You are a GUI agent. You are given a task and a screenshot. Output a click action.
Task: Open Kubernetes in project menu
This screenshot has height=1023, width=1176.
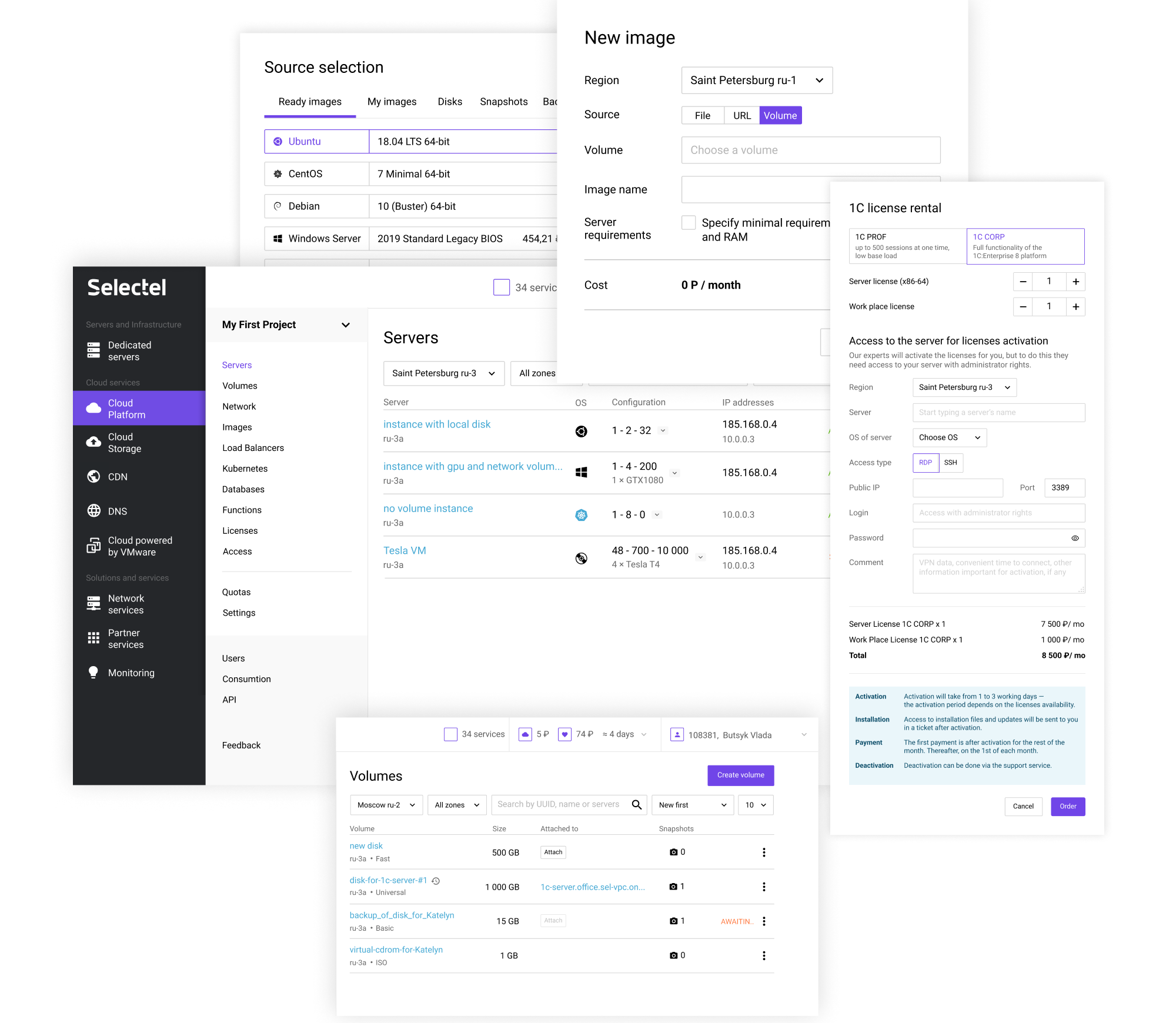[x=245, y=469]
